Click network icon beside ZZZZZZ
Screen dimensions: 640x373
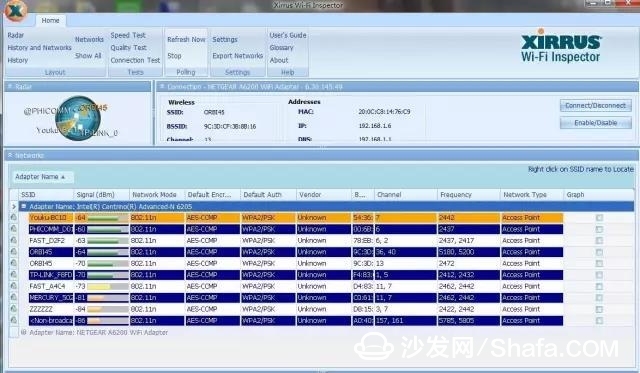click(x=14, y=309)
